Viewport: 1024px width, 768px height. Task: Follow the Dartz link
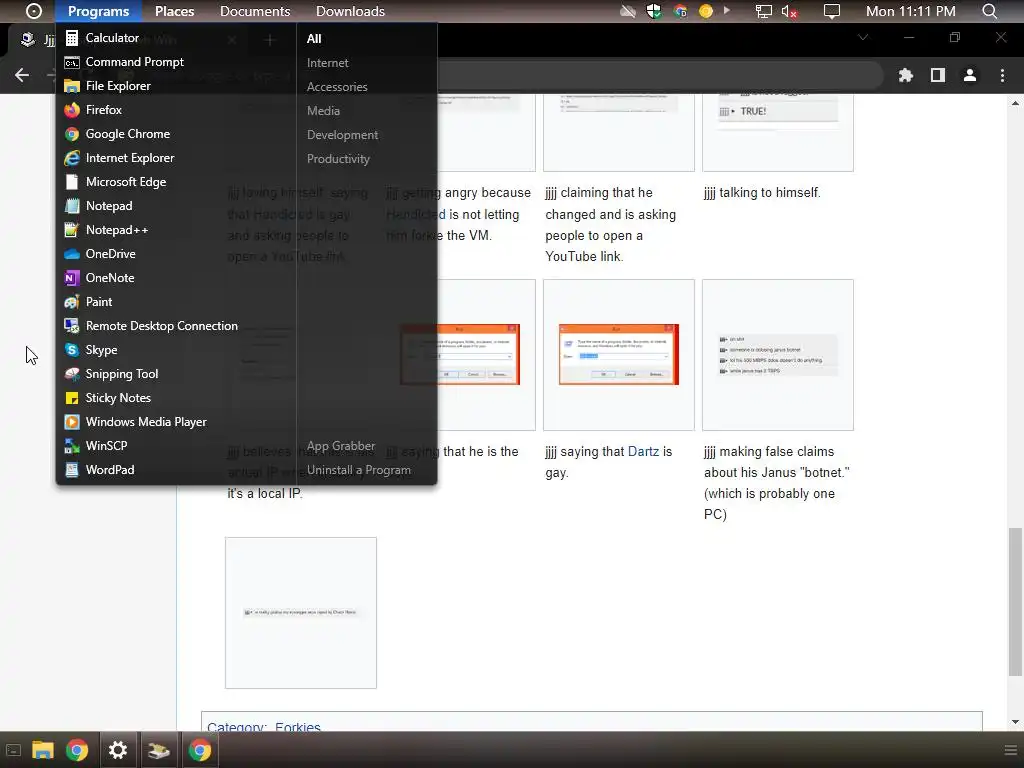coord(643,451)
